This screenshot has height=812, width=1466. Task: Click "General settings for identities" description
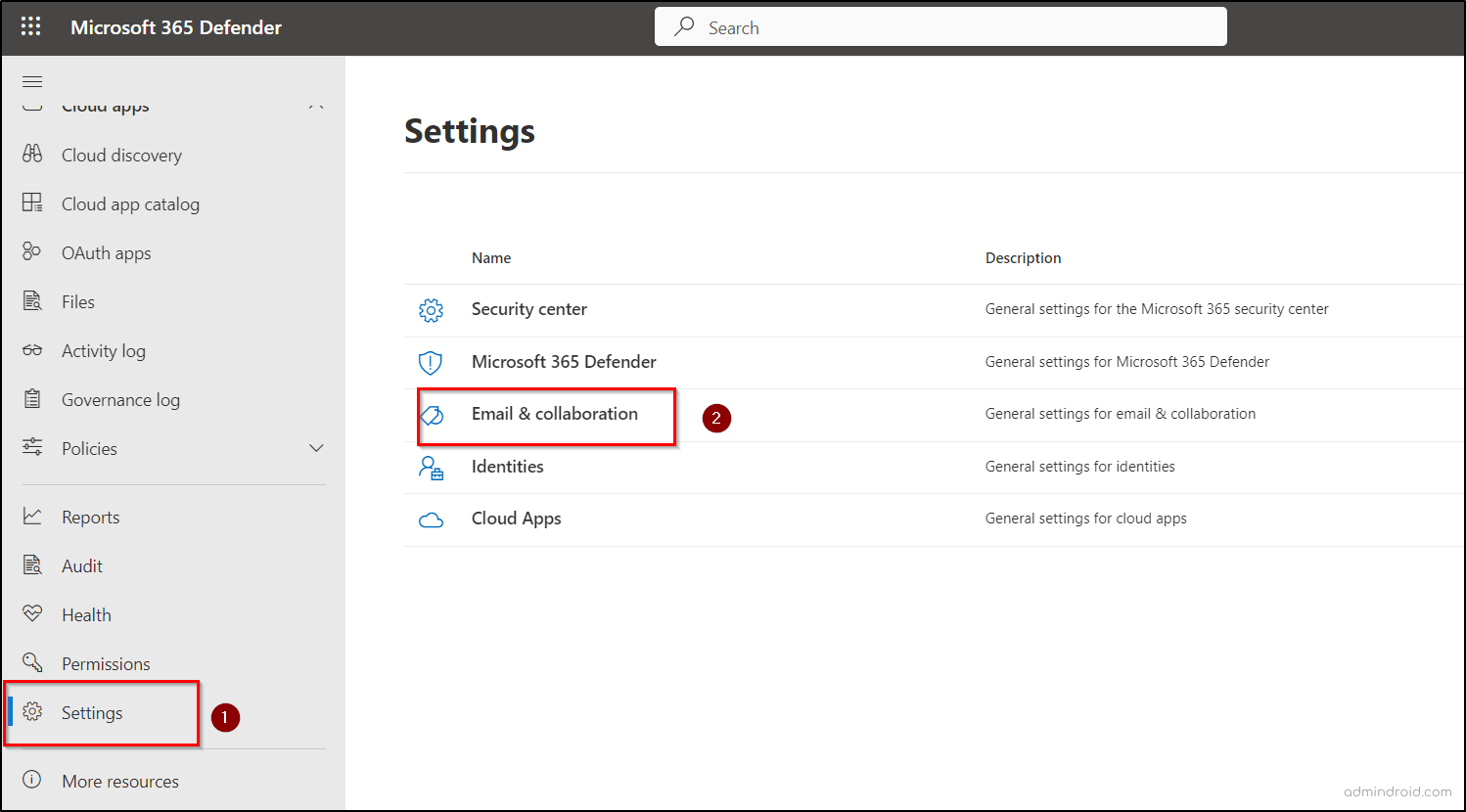(x=1080, y=467)
